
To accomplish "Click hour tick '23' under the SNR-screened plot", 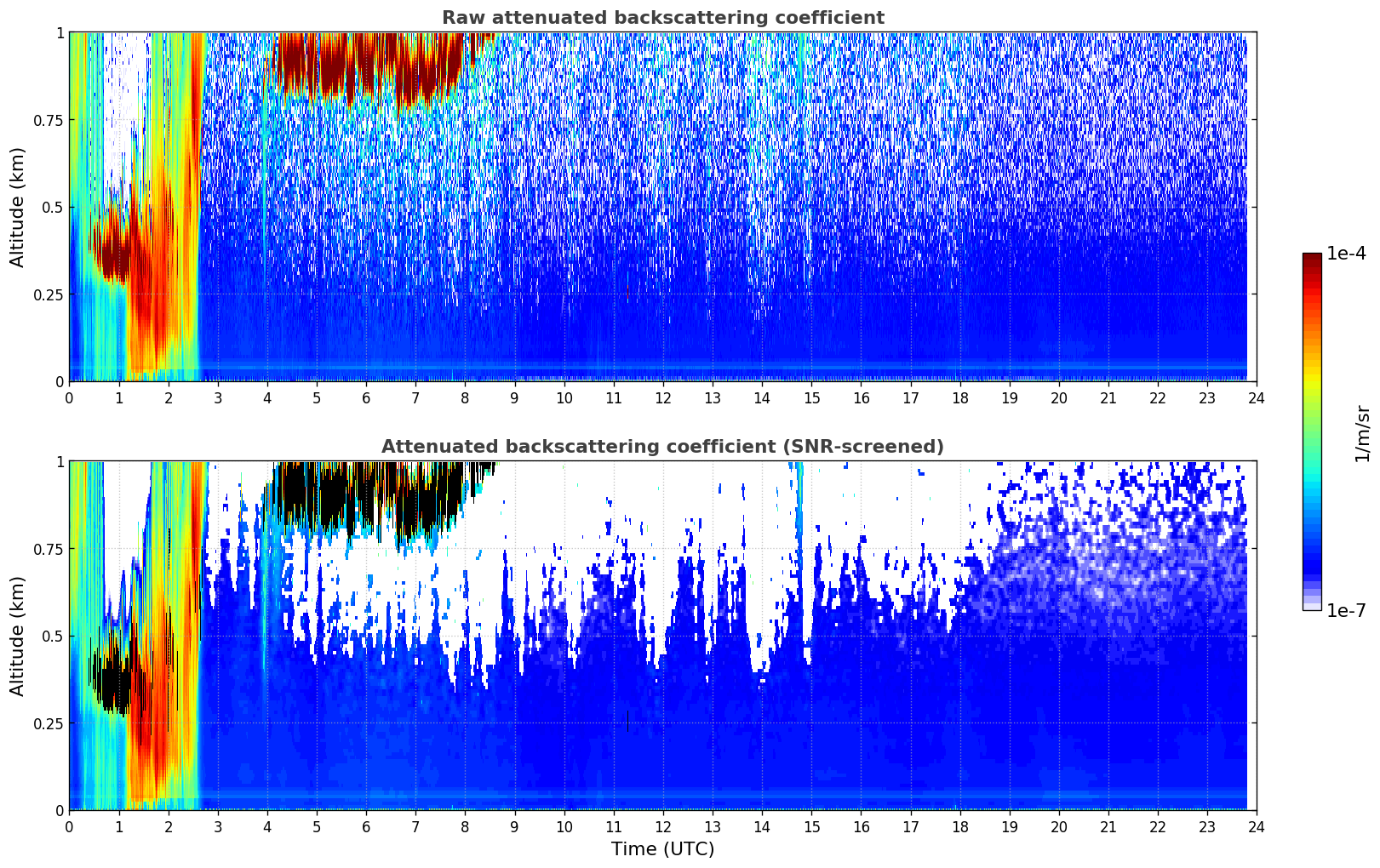I will (1207, 826).
